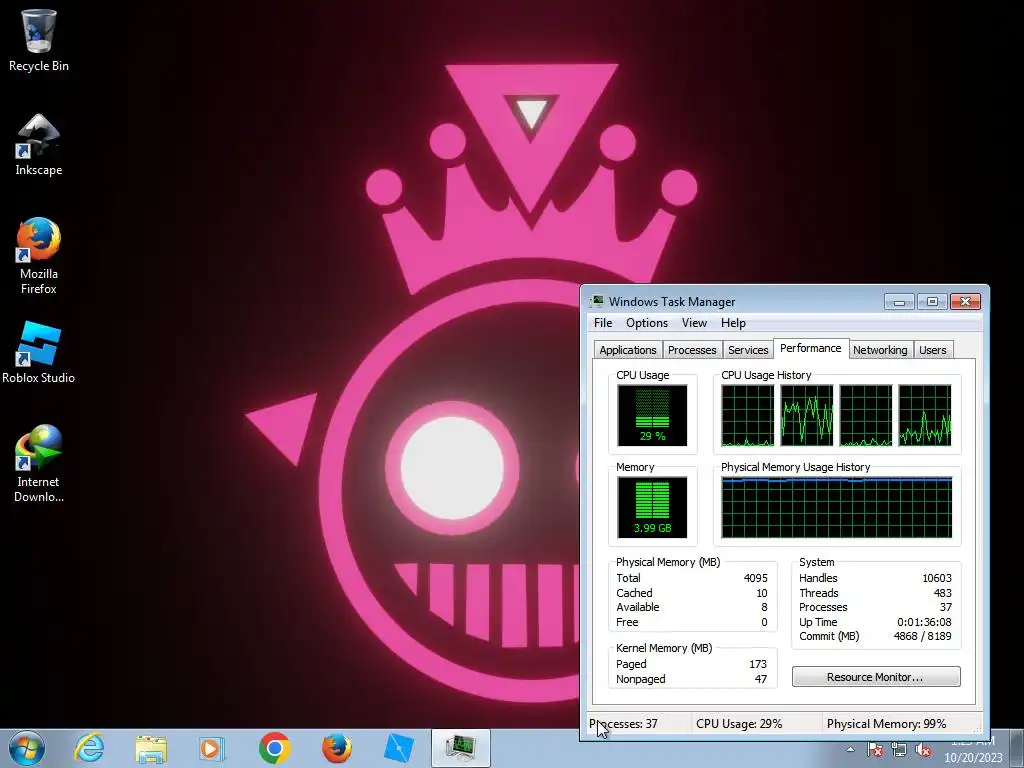Screen dimensions: 1024x768
Task: Click the date 10/20/2023 in the taskbar
Action: pyautogui.click(x=973, y=758)
